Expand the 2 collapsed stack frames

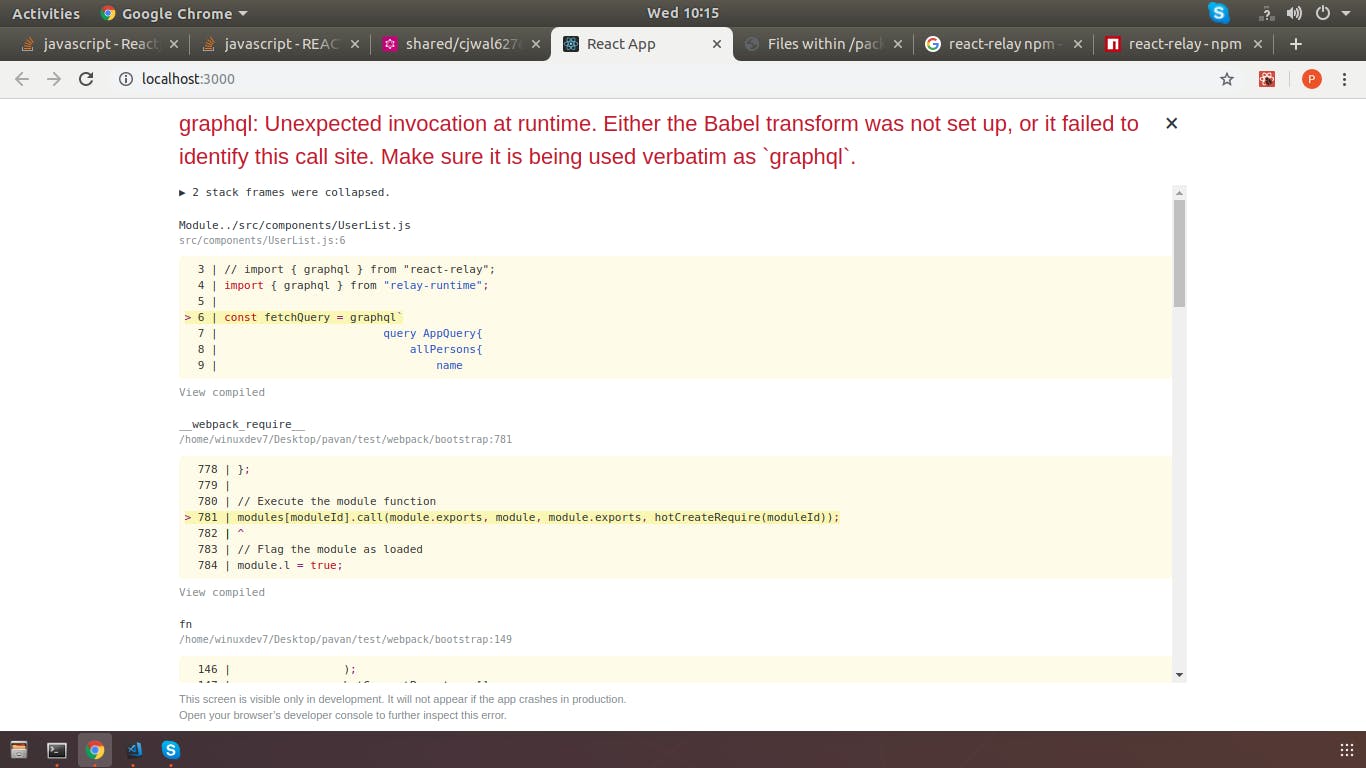[284, 192]
